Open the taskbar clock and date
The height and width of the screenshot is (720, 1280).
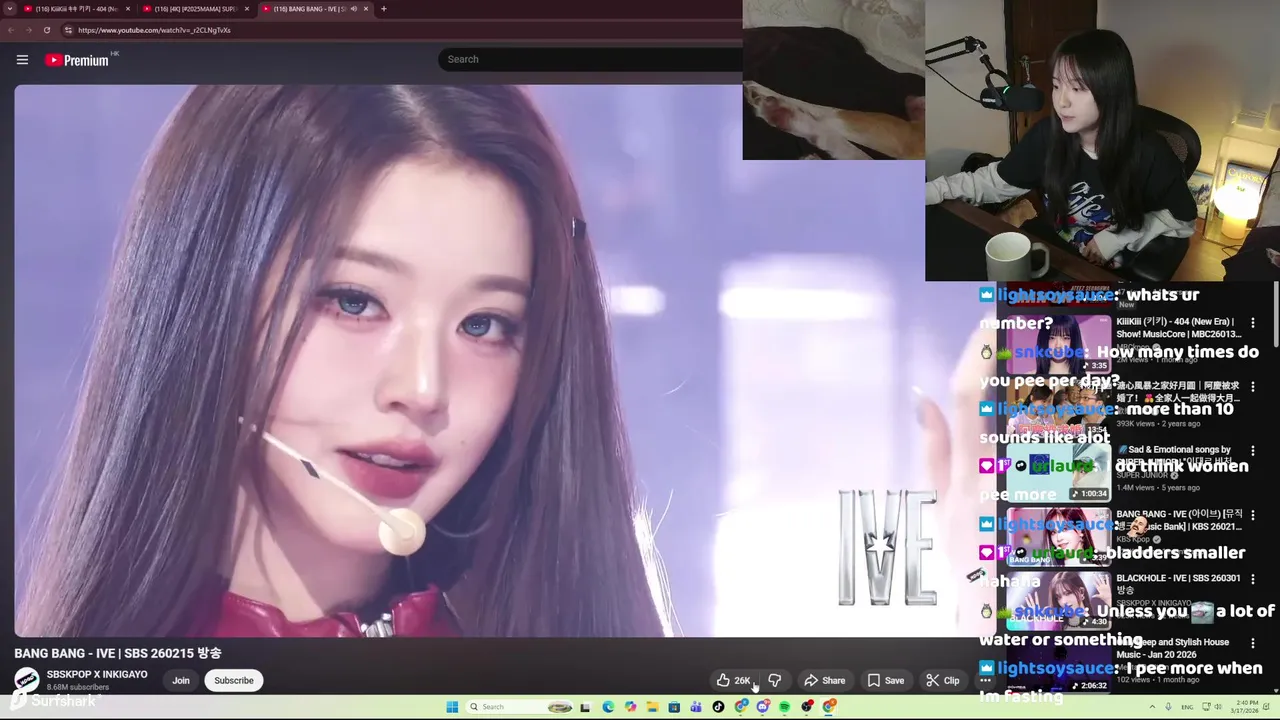(x=1246, y=707)
